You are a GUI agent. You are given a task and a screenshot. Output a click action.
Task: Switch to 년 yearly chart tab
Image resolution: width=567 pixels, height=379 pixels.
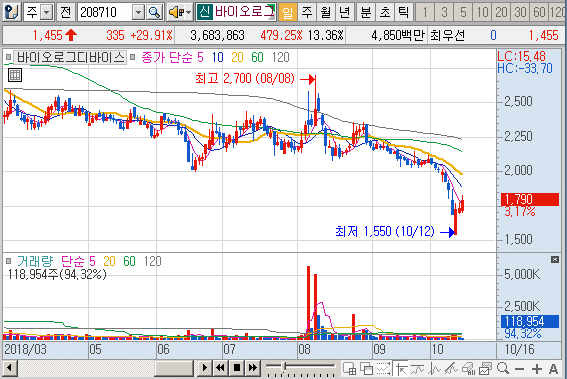coord(344,12)
